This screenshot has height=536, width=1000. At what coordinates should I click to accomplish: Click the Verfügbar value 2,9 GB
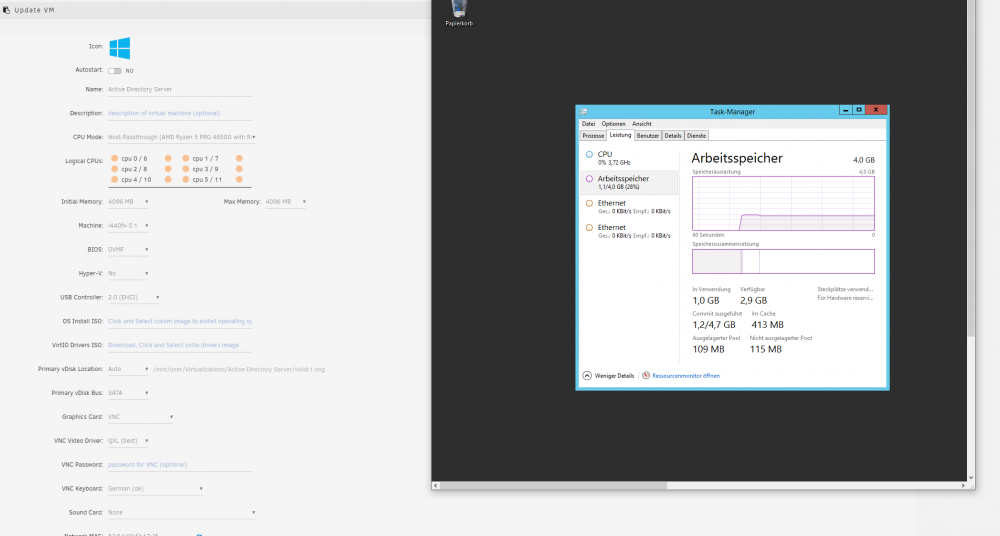click(753, 301)
